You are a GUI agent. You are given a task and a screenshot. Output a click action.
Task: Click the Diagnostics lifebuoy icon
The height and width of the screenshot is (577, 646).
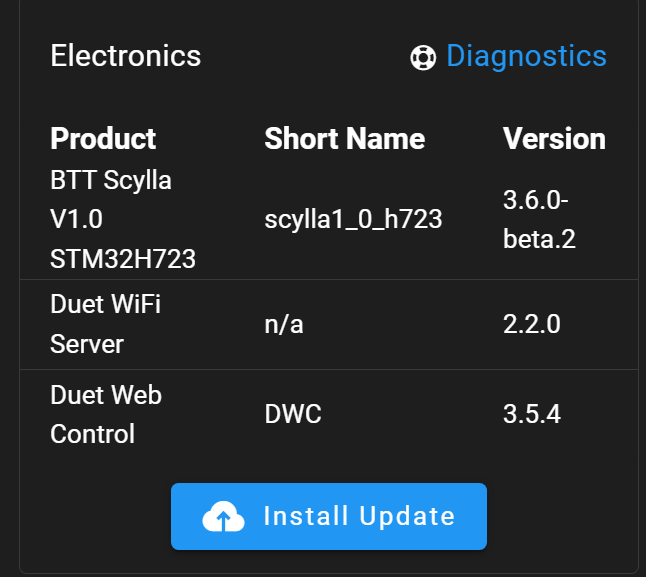pos(423,57)
